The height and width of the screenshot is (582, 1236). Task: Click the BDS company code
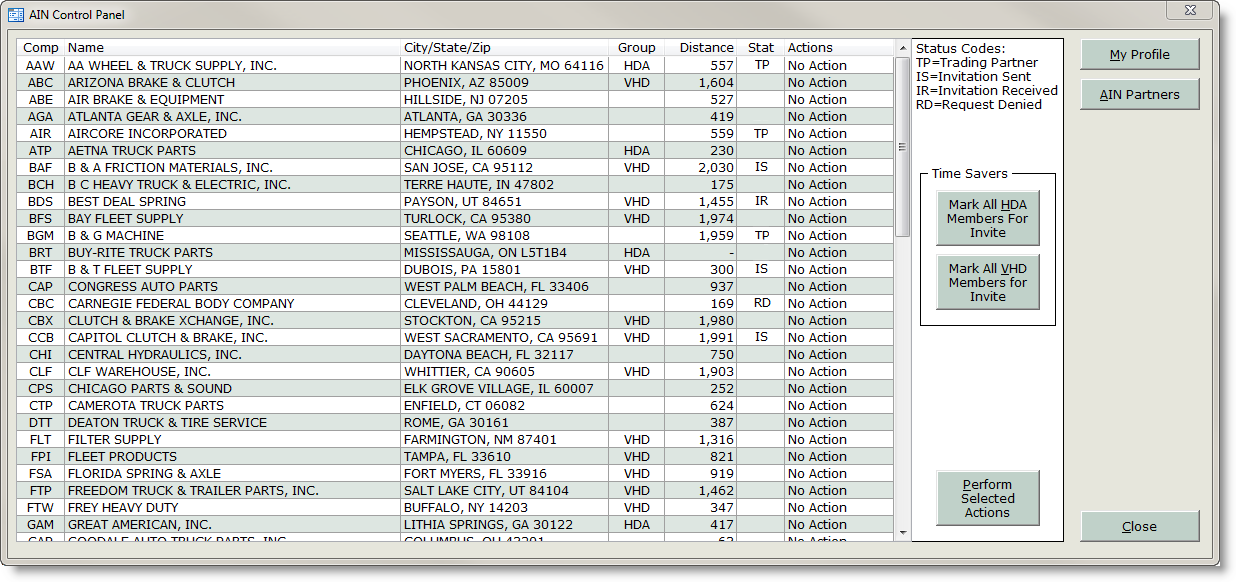[x=41, y=202]
